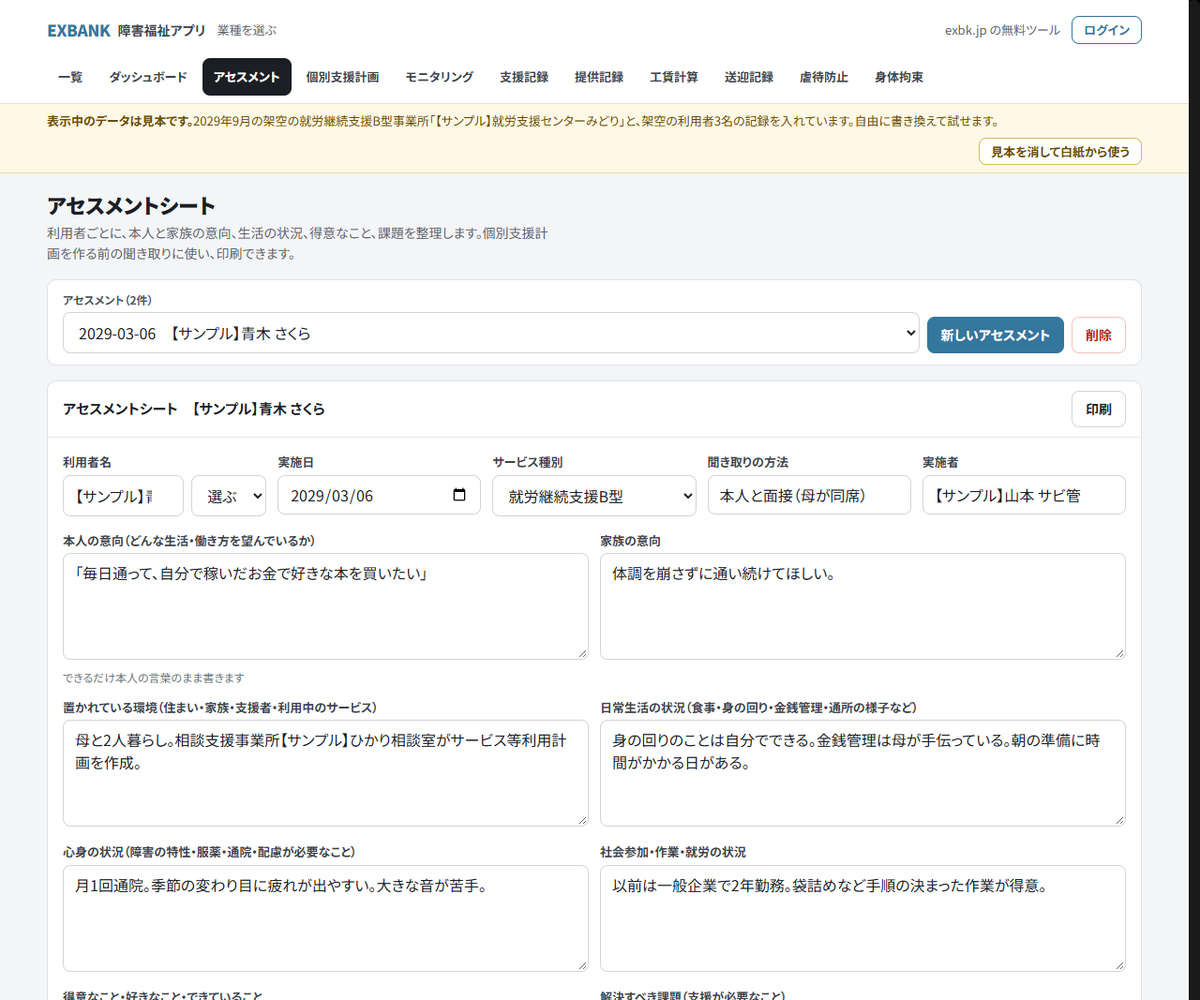Expand the assessment selection dropdown
The height and width of the screenshot is (1000, 1200).
point(491,333)
